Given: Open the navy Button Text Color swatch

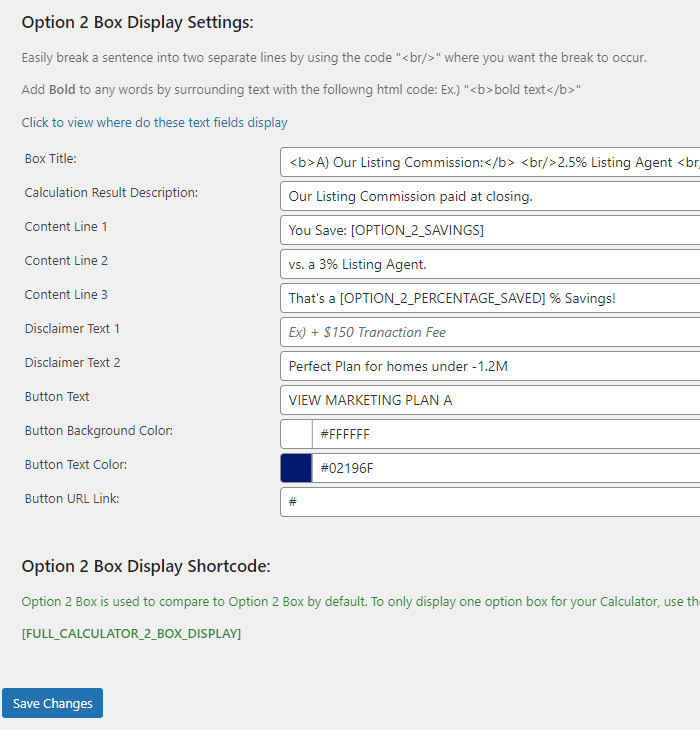Looking at the screenshot, I should pyautogui.click(x=296, y=468).
